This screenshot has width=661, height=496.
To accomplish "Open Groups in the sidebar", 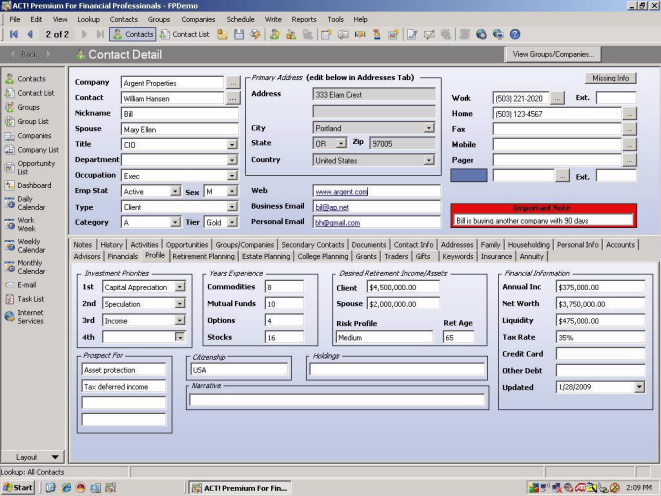I will tap(22, 107).
